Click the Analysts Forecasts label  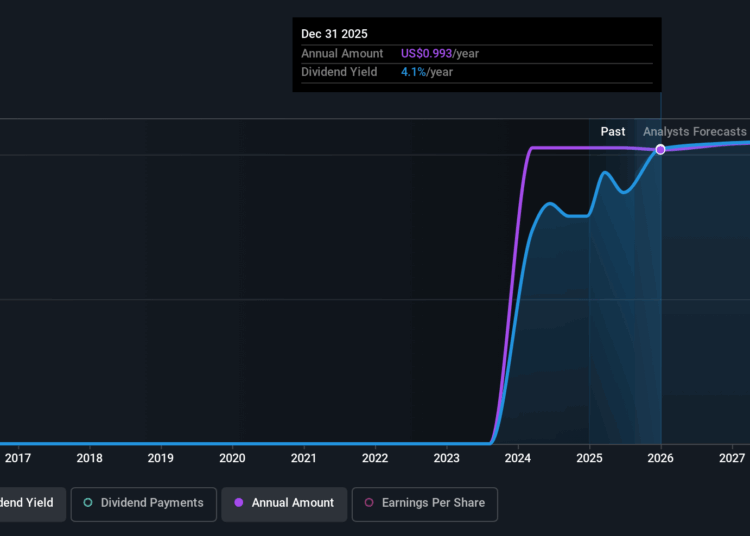coord(695,131)
